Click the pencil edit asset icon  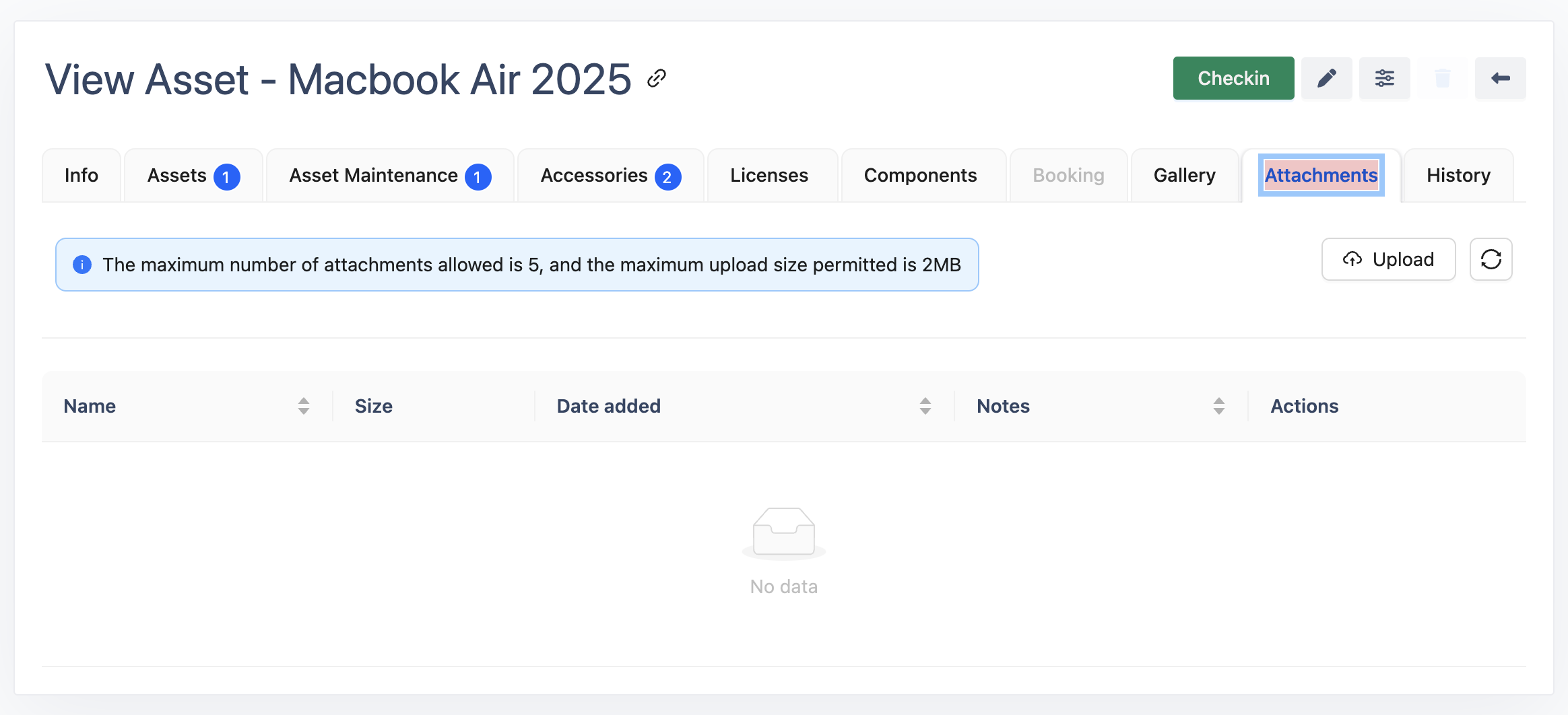1326,79
